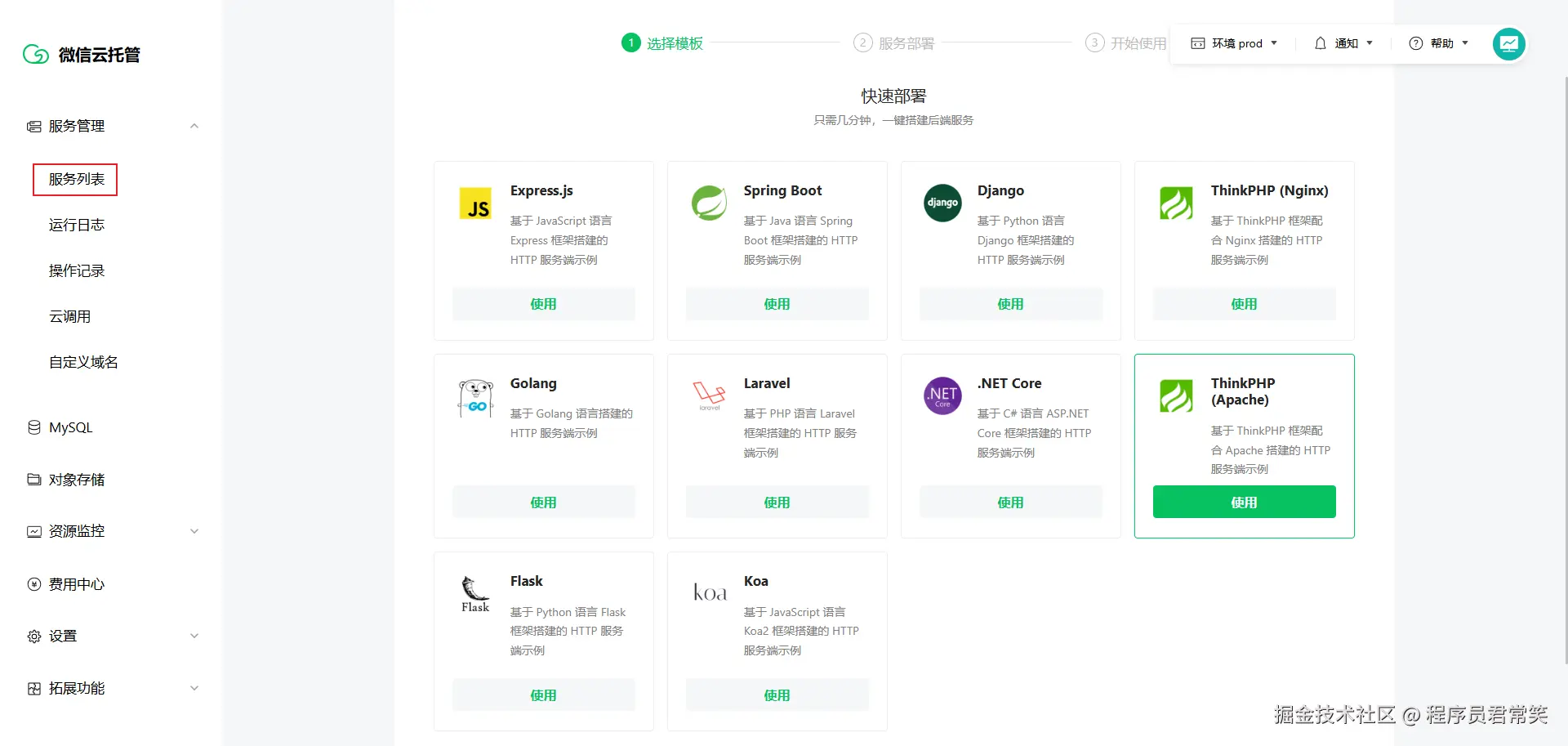Click the 只需几分钟，一键搭建后端服务 subtitle
1568x746 pixels.
point(893,120)
